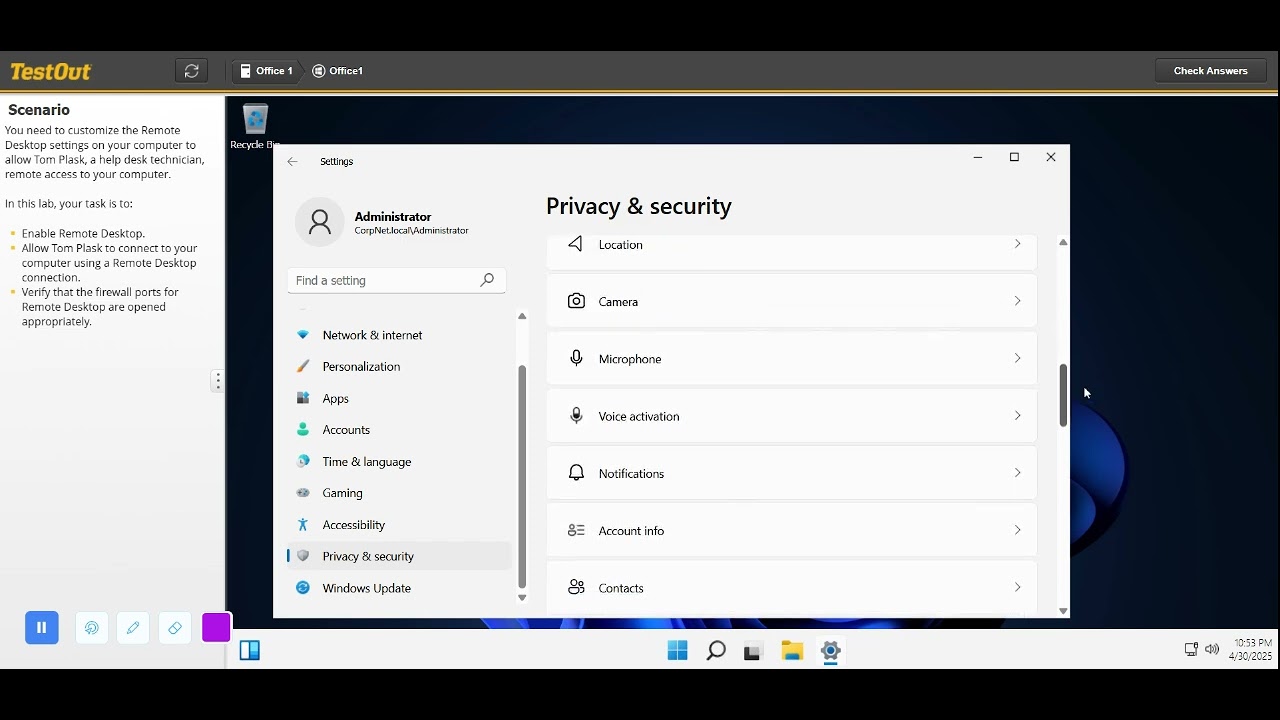Screen dimensions: 1280x720
Task: Click the Time & language globe icon
Action: (303, 461)
